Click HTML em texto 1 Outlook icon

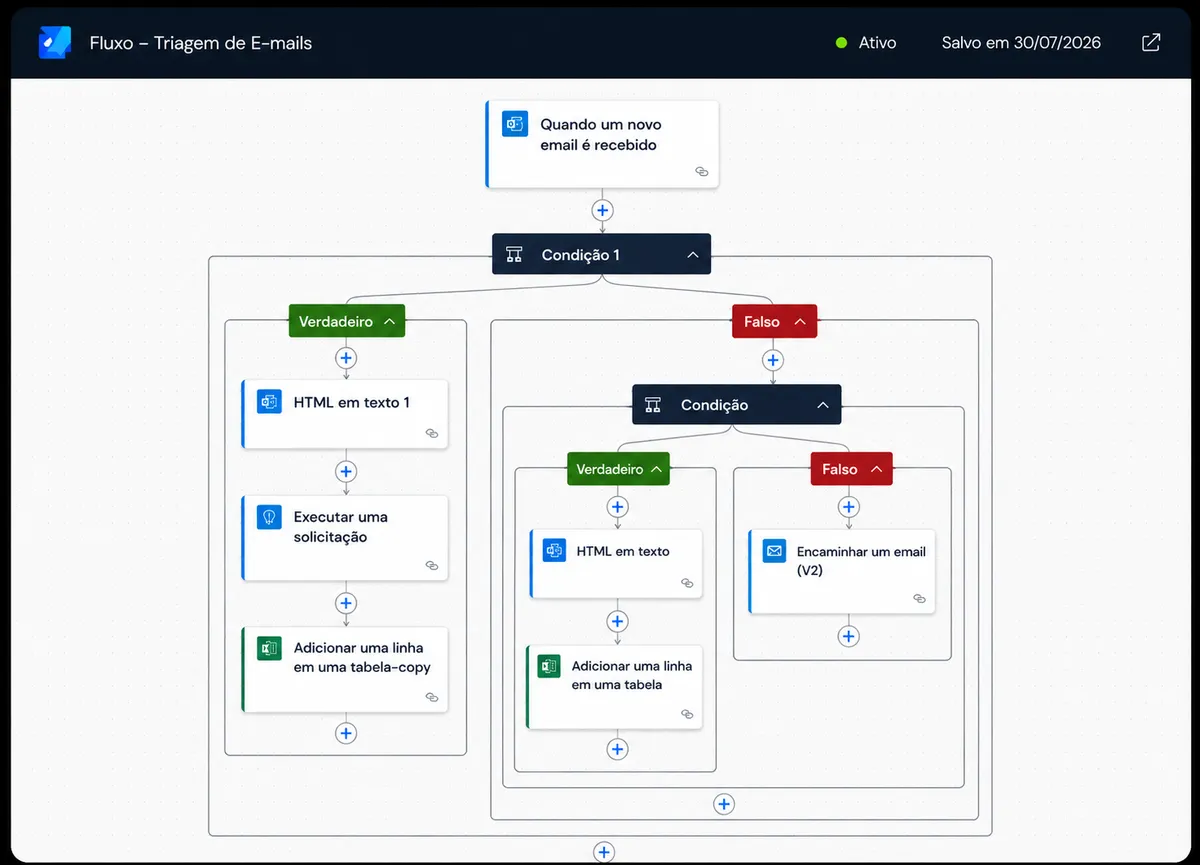coord(269,402)
